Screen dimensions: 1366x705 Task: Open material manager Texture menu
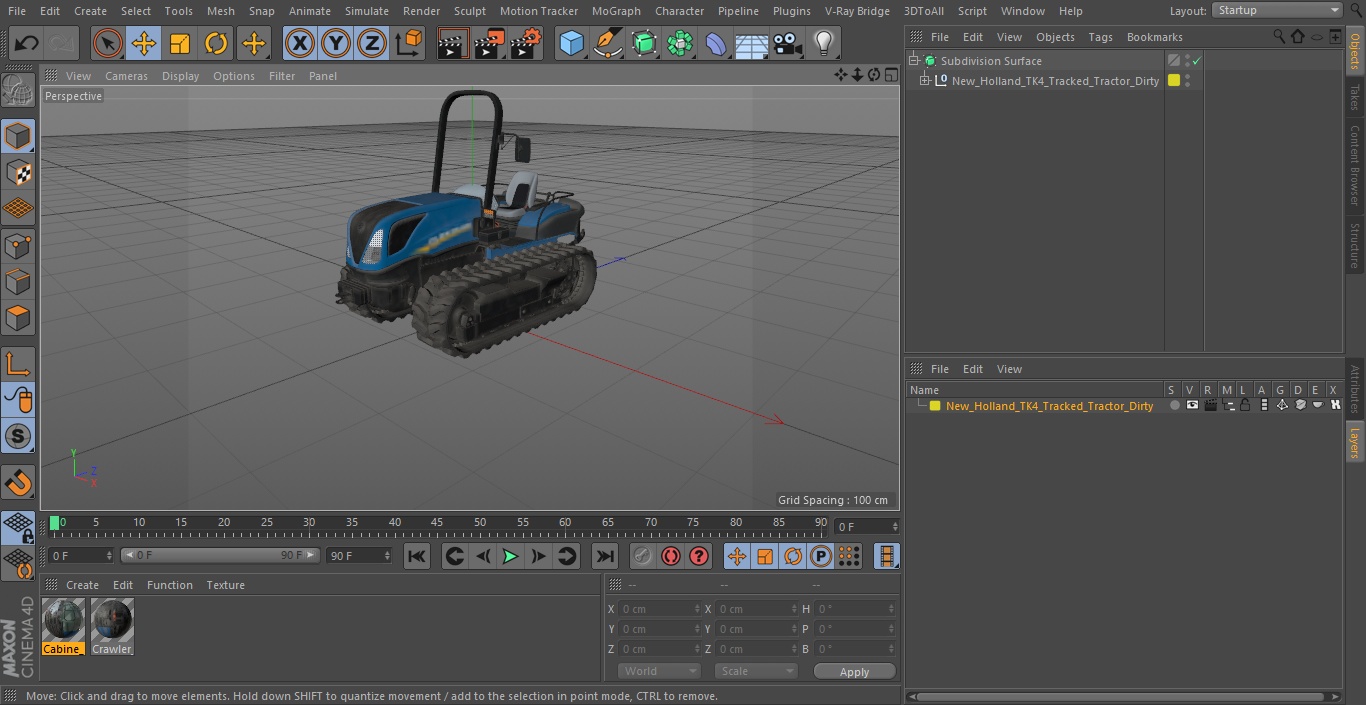(x=225, y=585)
